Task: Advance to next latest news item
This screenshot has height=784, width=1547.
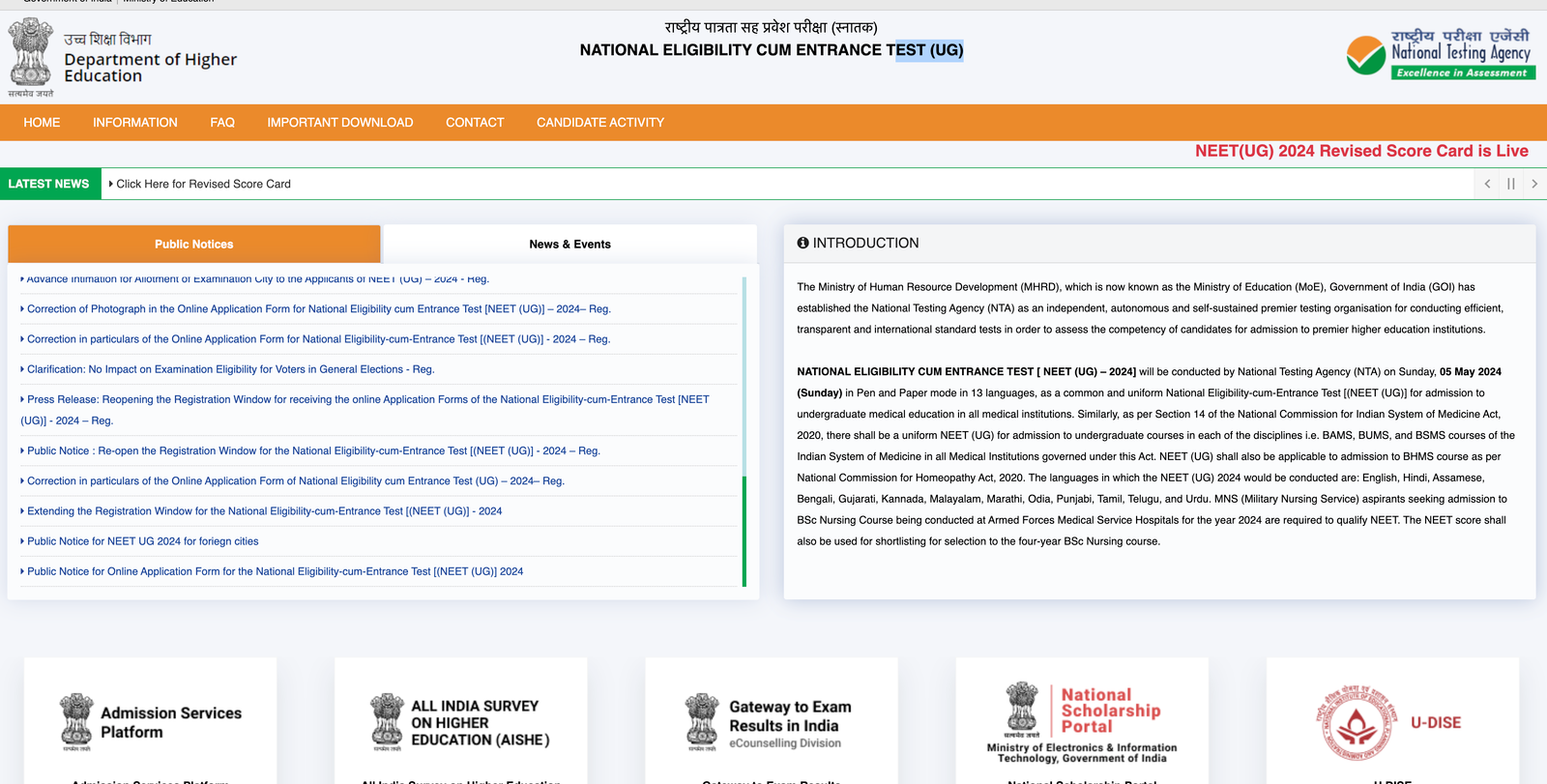Action: pos(1534,184)
